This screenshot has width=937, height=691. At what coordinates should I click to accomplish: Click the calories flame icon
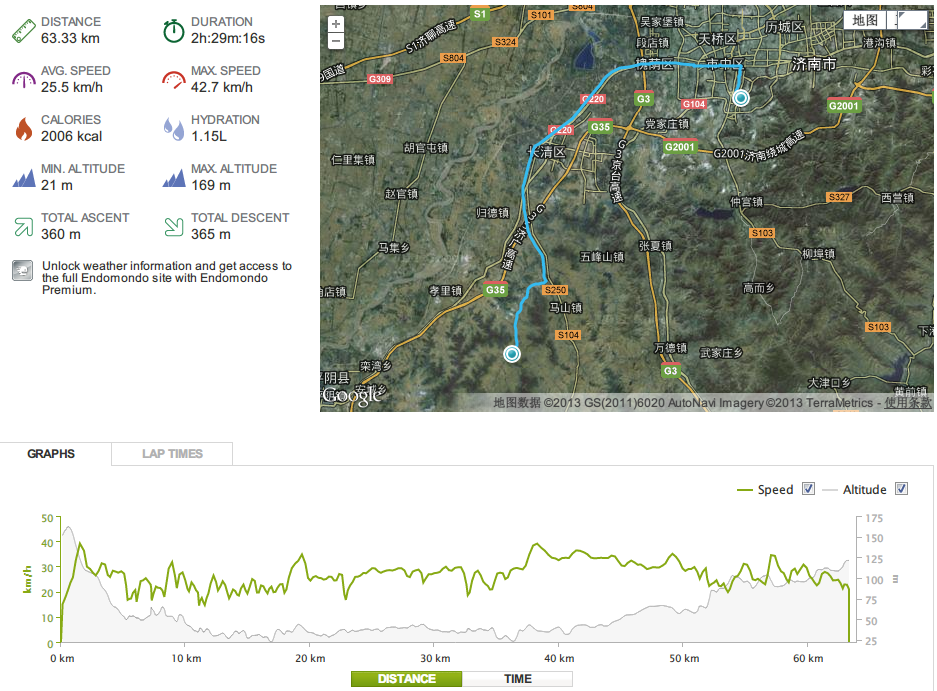[24, 128]
